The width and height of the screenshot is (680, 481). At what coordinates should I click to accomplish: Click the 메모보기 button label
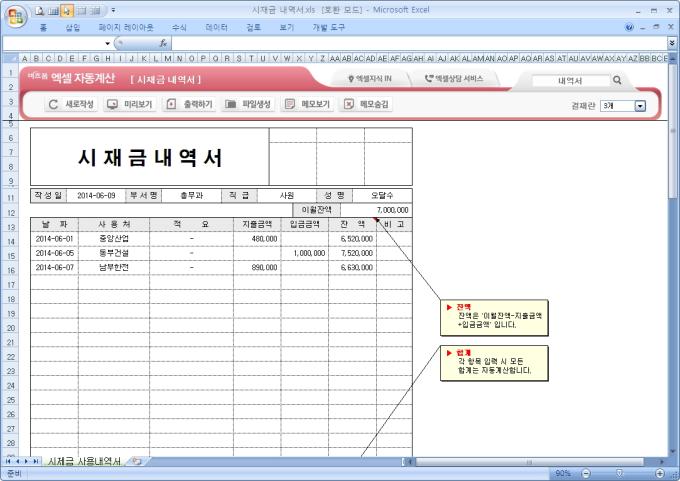click(x=315, y=104)
